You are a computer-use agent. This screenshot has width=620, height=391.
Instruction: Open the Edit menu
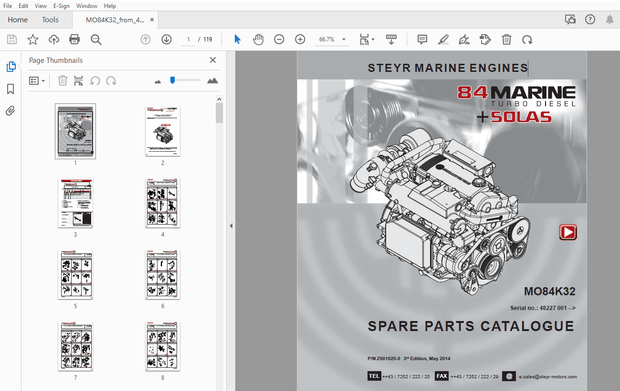pos(23,6)
